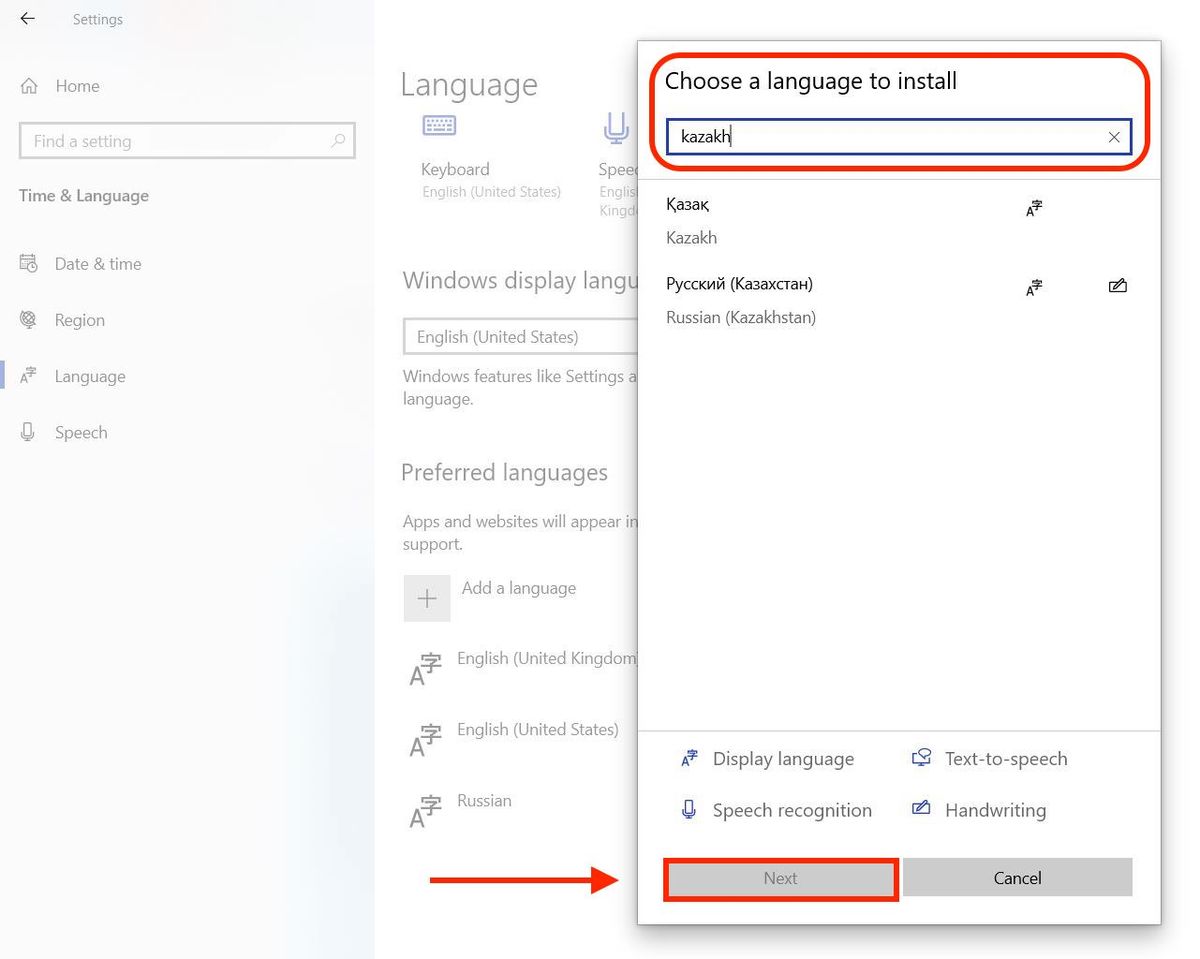Click the Speech recognition microphone legend icon
This screenshot has width=1200, height=959.
point(688,810)
